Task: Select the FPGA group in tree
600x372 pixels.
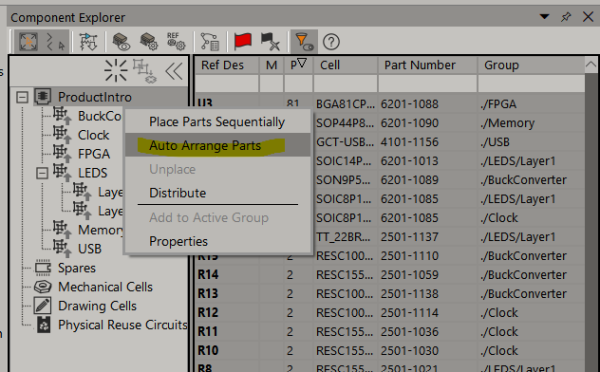Action: [x=94, y=154]
